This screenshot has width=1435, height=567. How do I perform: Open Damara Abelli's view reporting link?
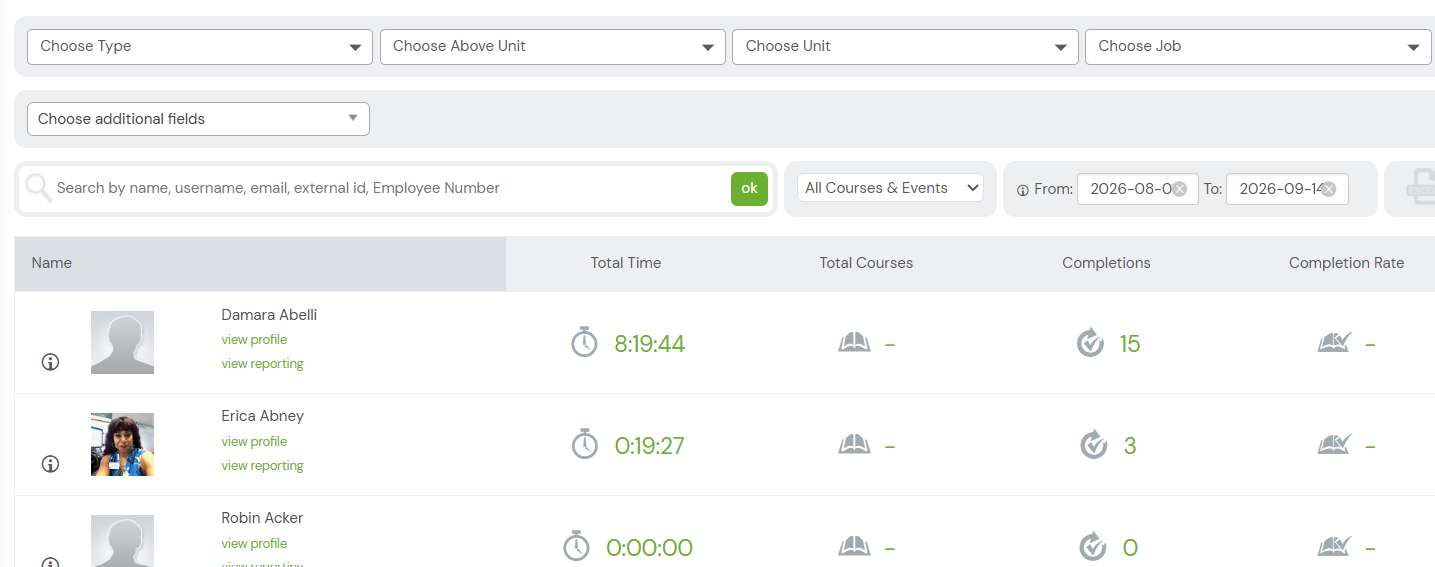pos(262,364)
